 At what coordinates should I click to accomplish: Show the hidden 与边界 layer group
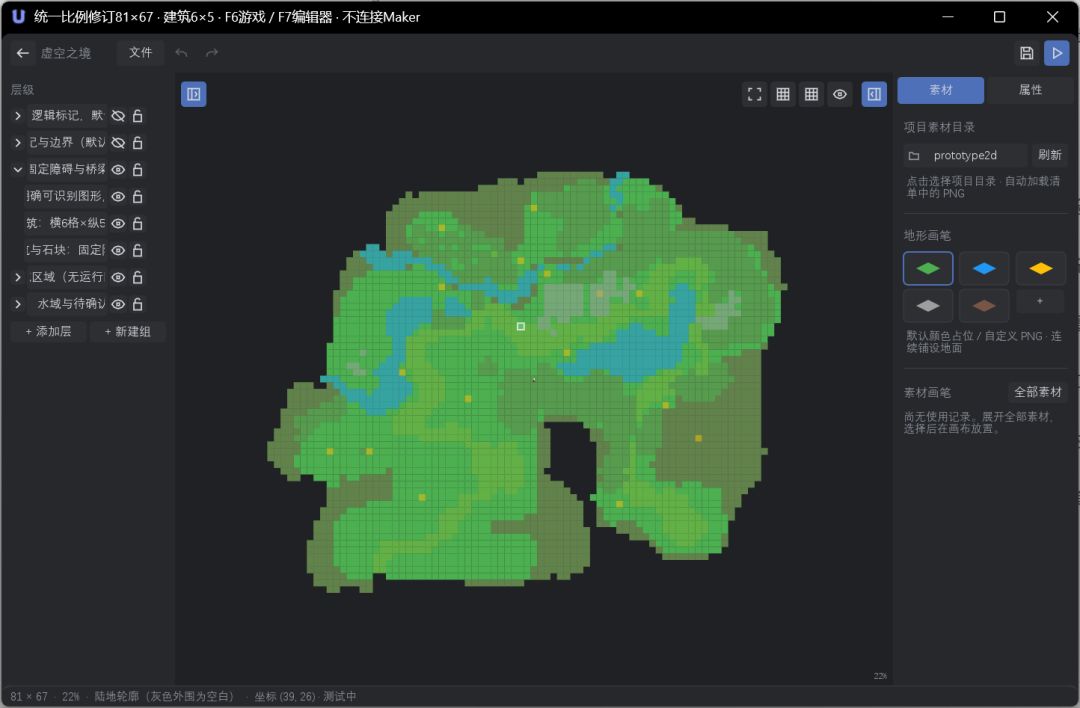click(x=118, y=143)
